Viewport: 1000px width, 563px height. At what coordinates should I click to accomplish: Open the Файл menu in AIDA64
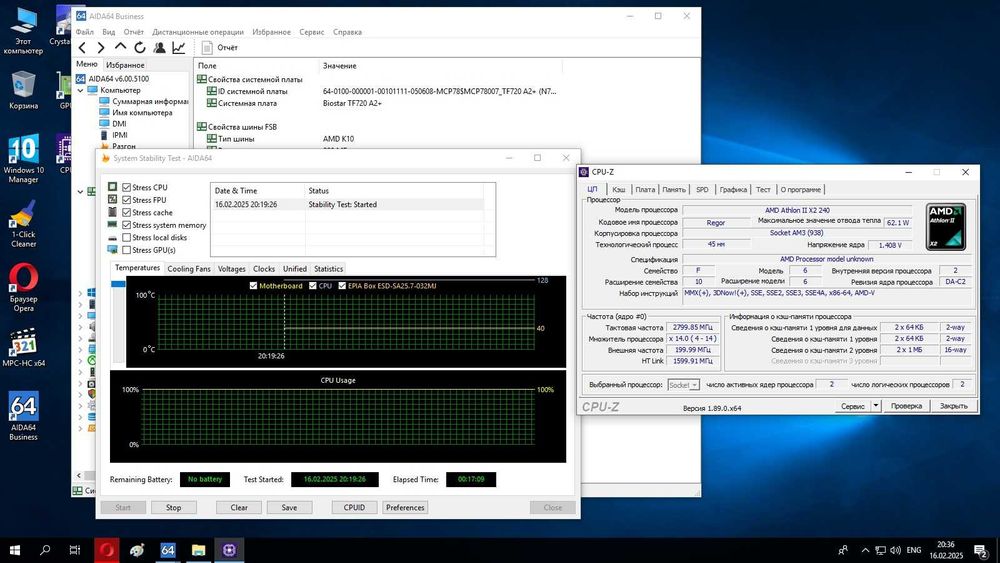click(84, 32)
